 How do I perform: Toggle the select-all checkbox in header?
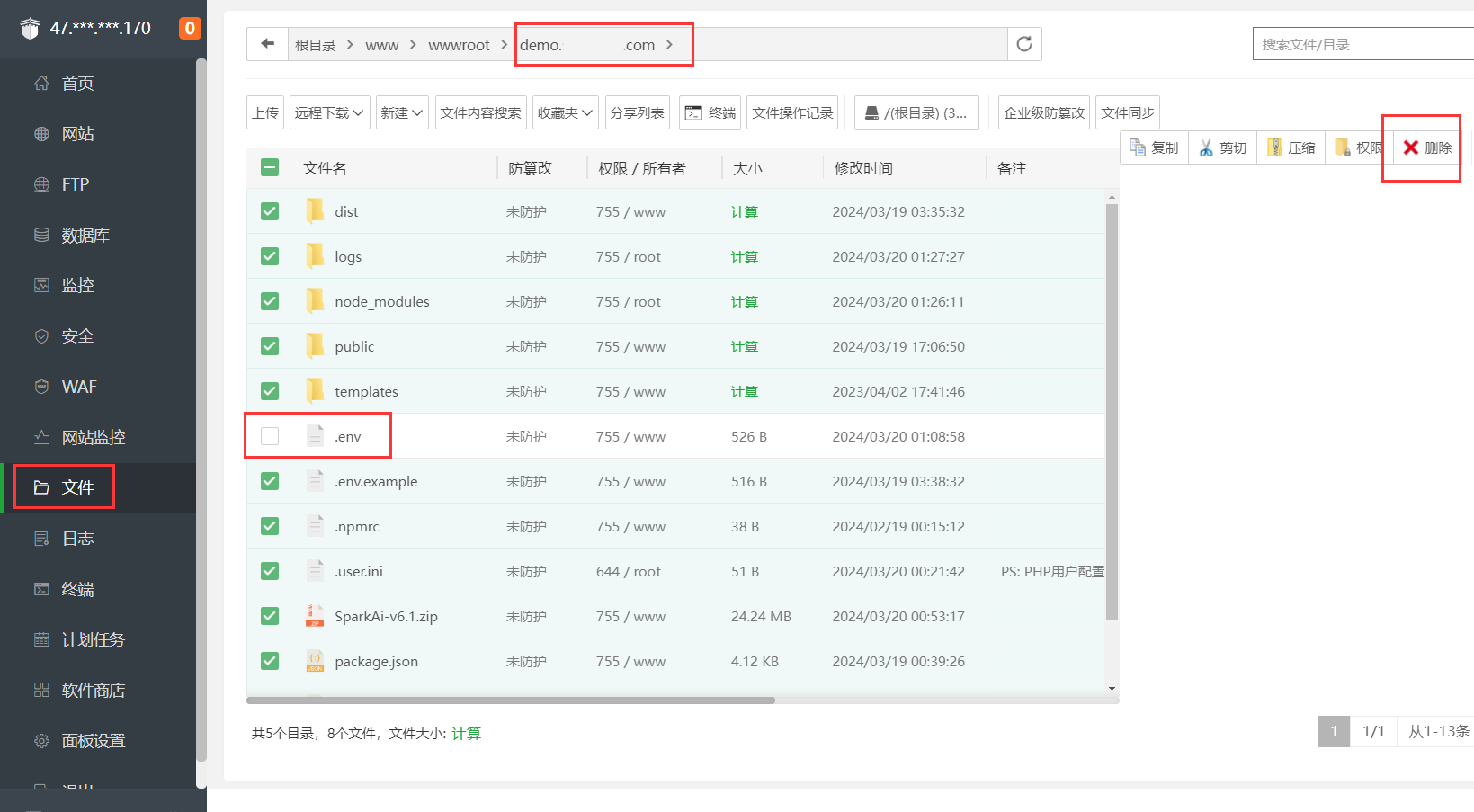coord(270,168)
